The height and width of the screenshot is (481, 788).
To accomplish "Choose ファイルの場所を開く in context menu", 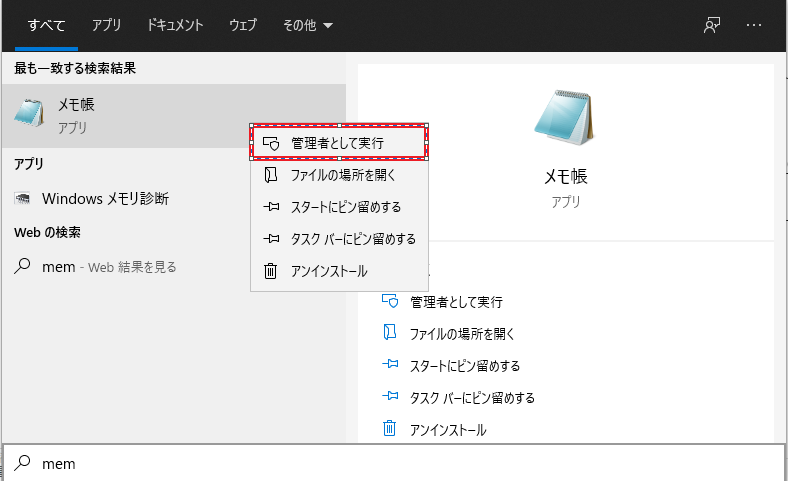I will (339, 175).
